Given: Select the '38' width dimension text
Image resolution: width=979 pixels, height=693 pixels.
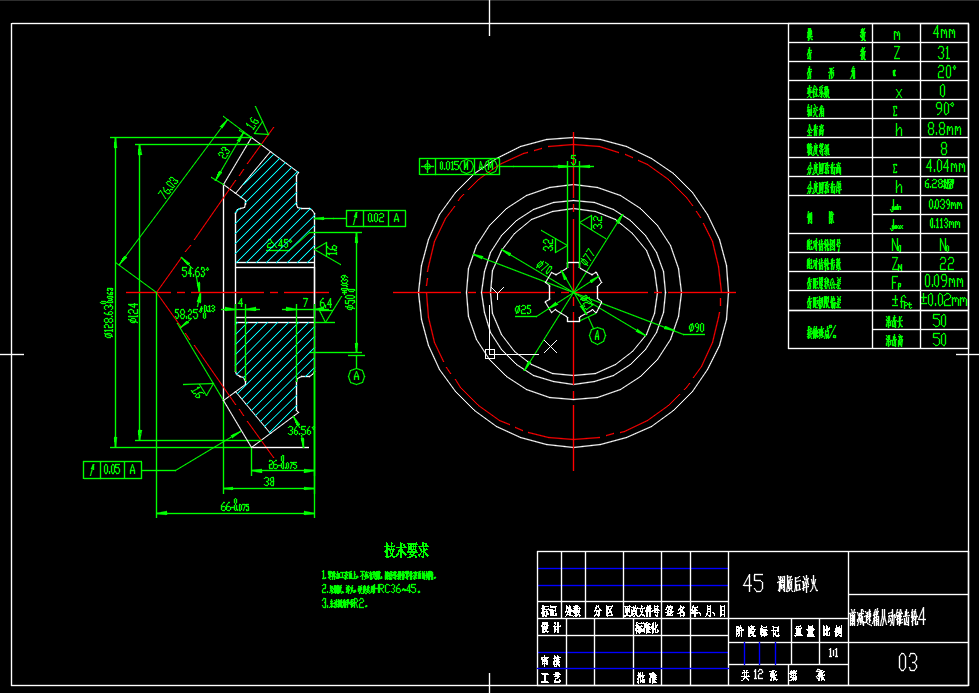Looking at the screenshot, I should click(x=268, y=481).
